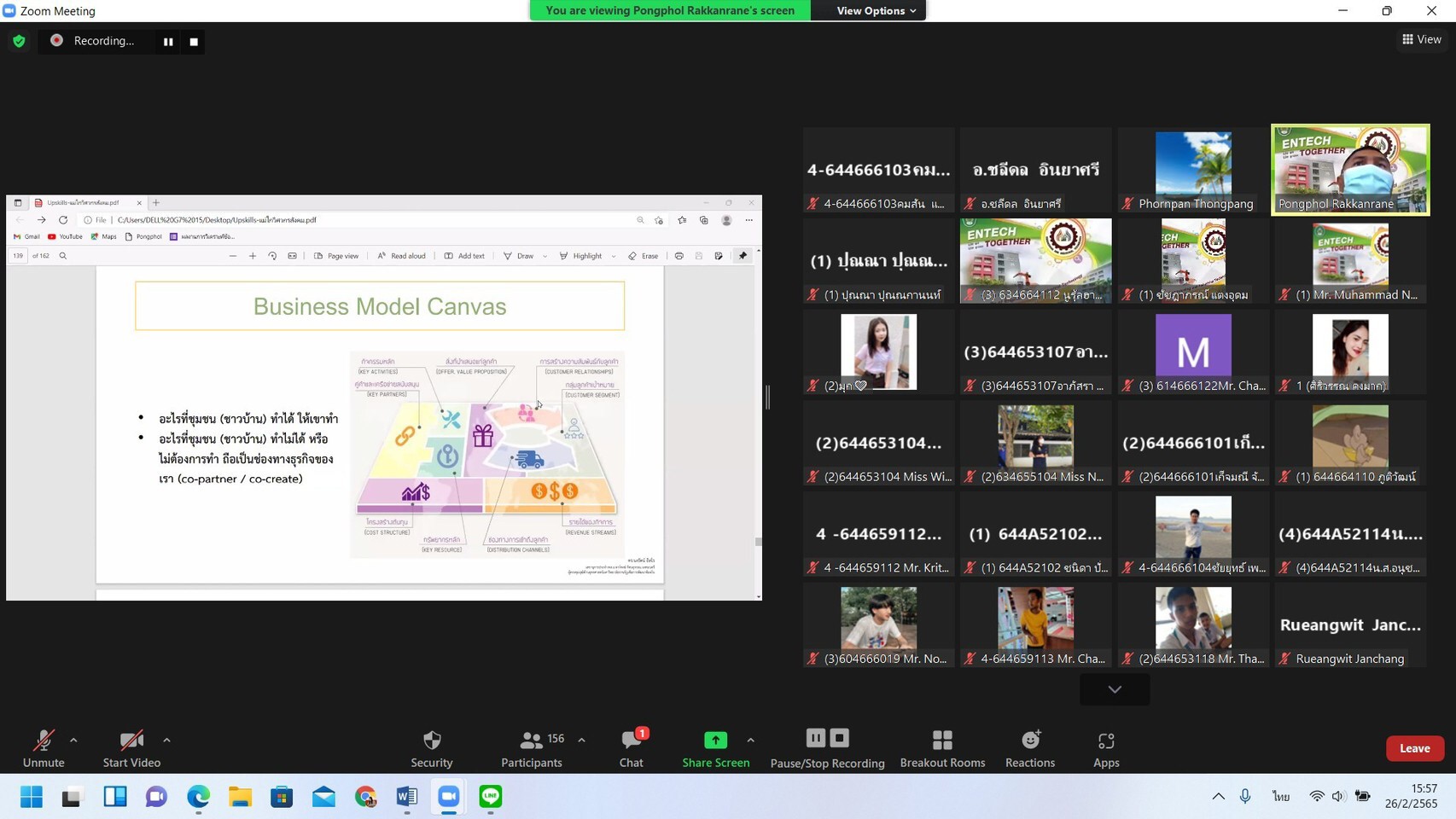The image size is (1456, 819).
Task: Expand the View Options dropdown
Action: 876,10
